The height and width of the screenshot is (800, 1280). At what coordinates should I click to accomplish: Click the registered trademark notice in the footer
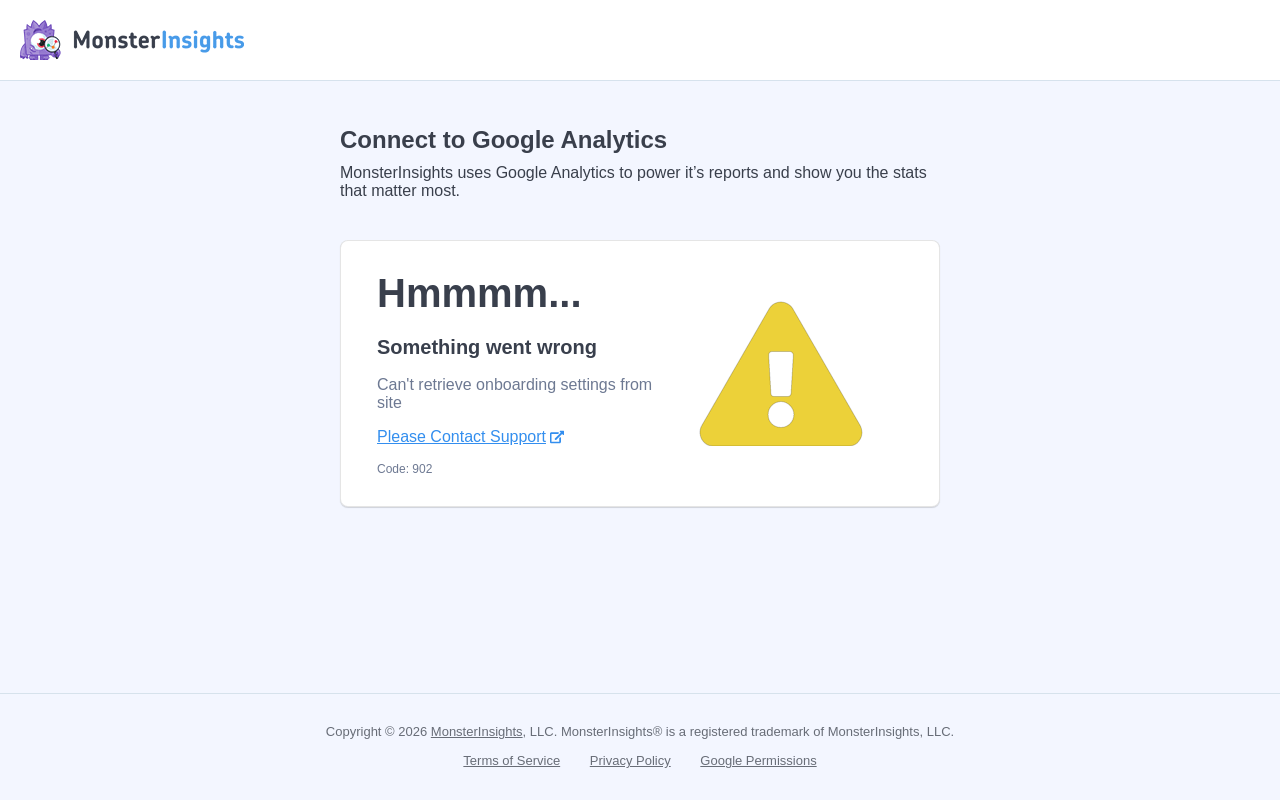757,732
